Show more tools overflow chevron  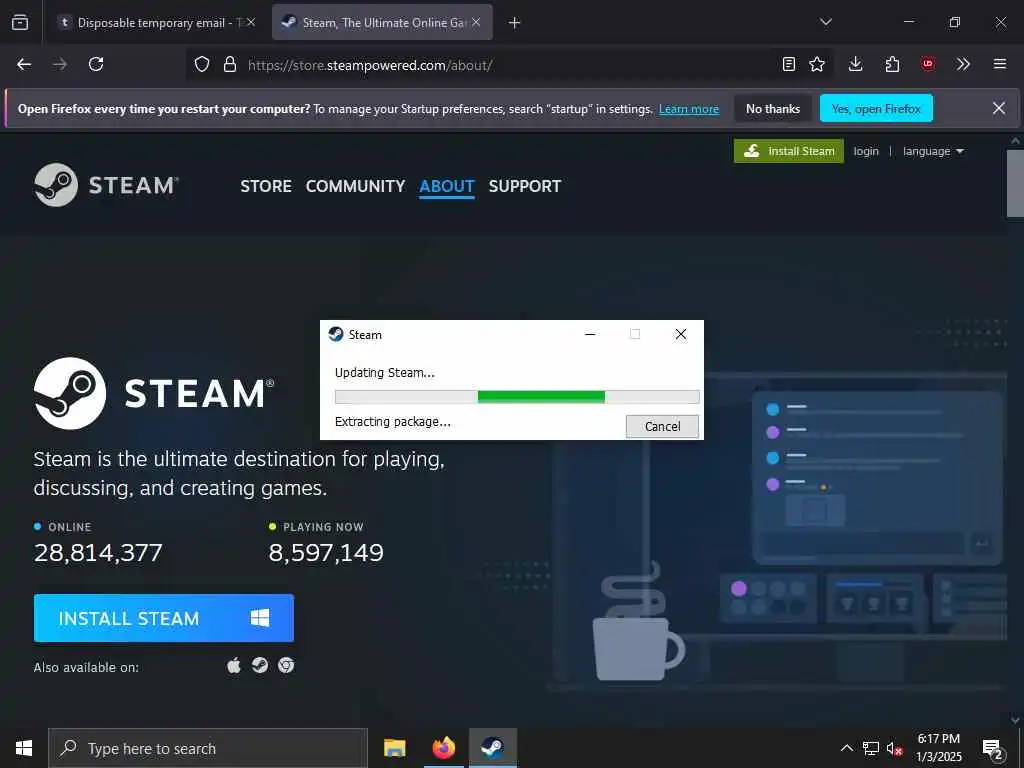pos(963,64)
